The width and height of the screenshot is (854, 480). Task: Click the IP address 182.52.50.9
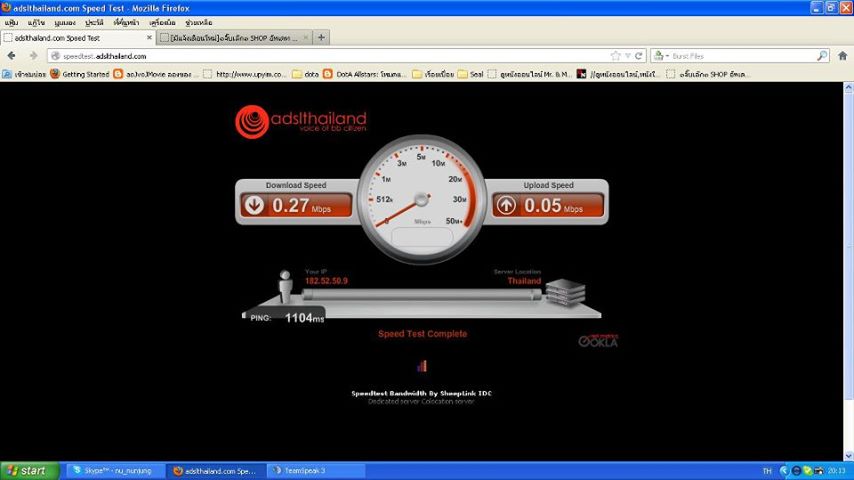[326, 281]
